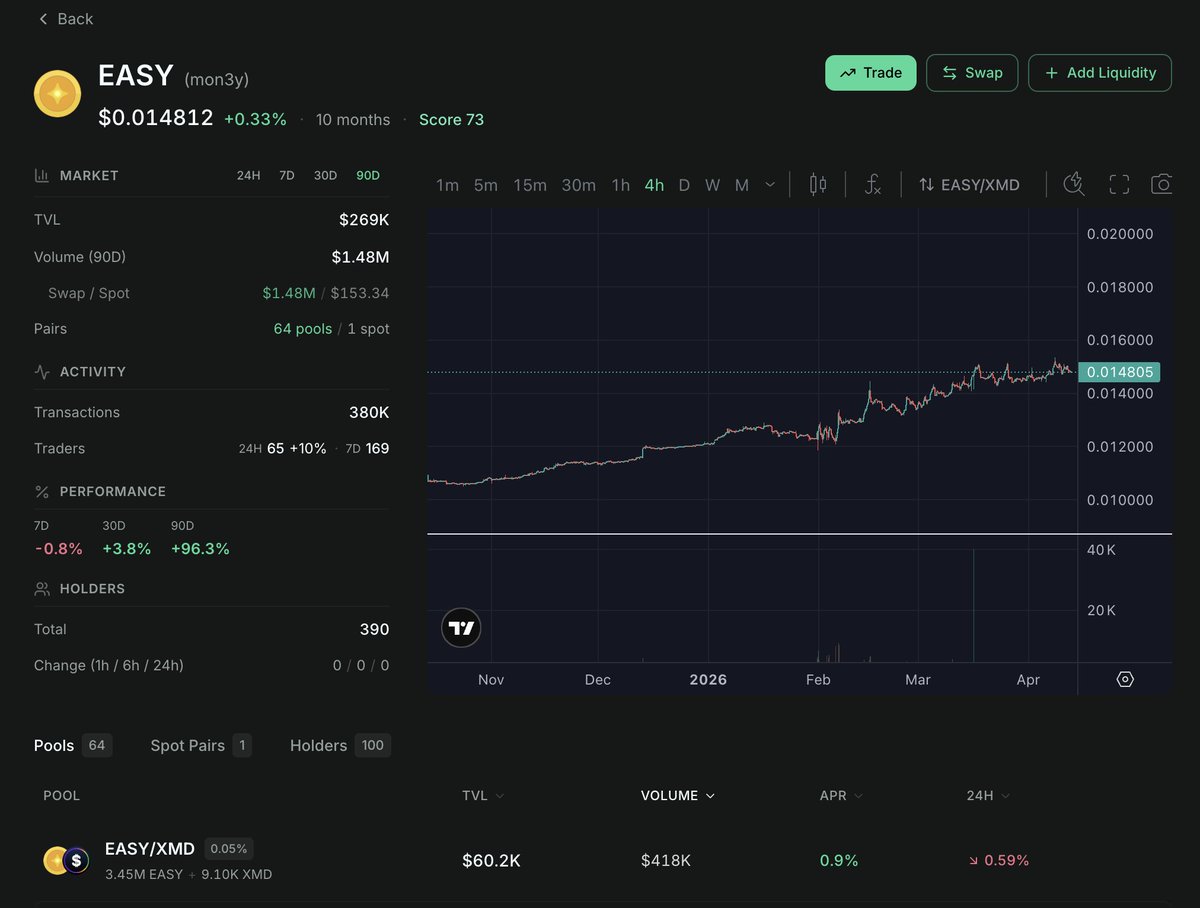Click the TVL value $269K
1200x908 pixels.
click(364, 220)
